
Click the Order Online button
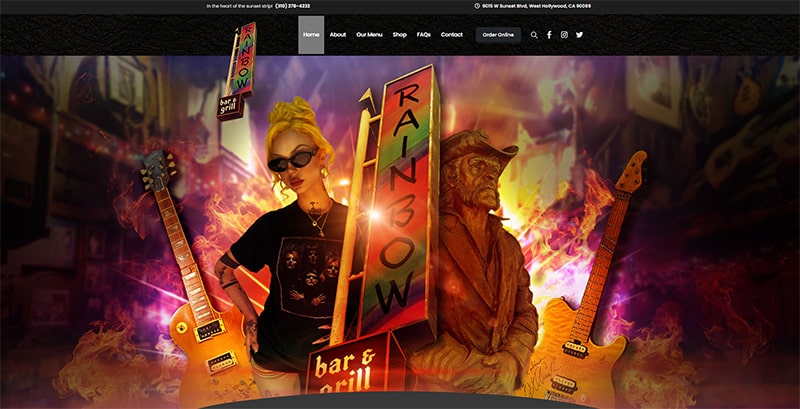(498, 35)
